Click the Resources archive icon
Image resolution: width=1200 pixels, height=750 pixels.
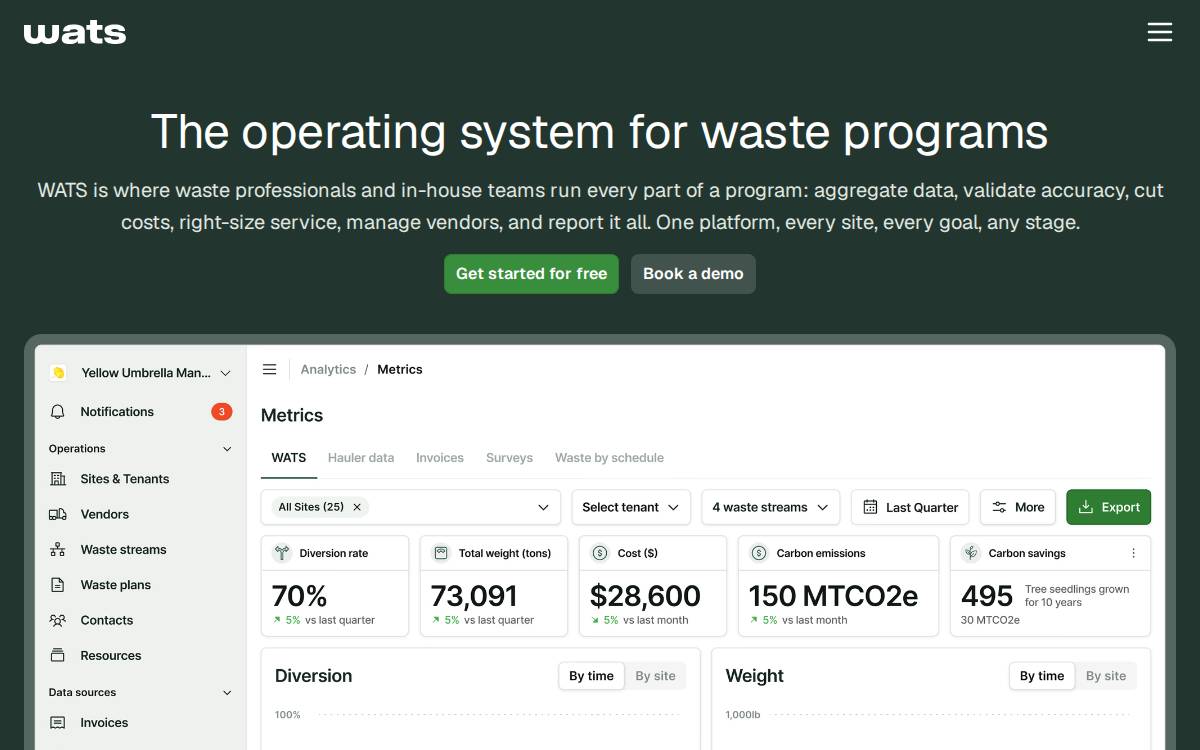[x=58, y=656]
